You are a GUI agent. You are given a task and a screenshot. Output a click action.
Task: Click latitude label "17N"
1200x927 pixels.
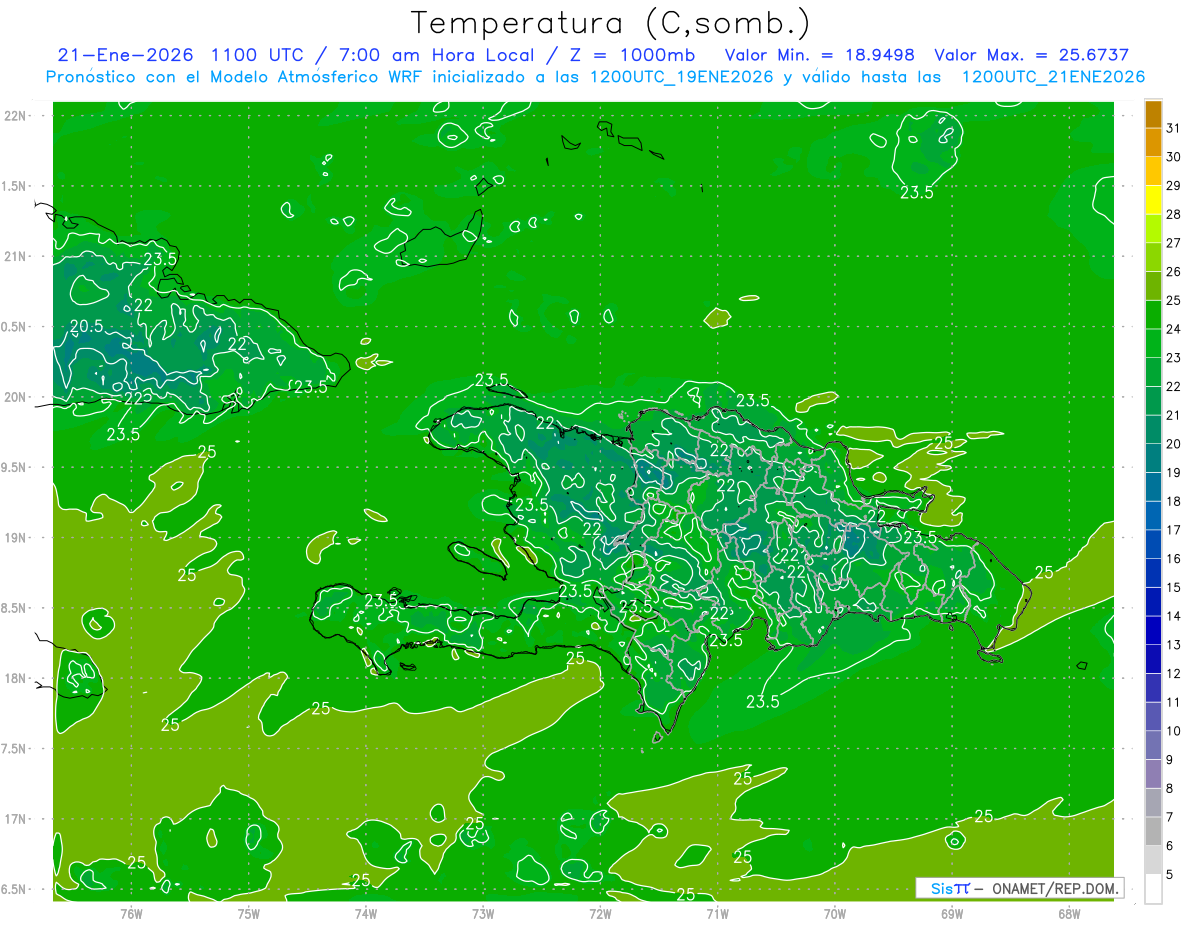[x=17, y=819]
